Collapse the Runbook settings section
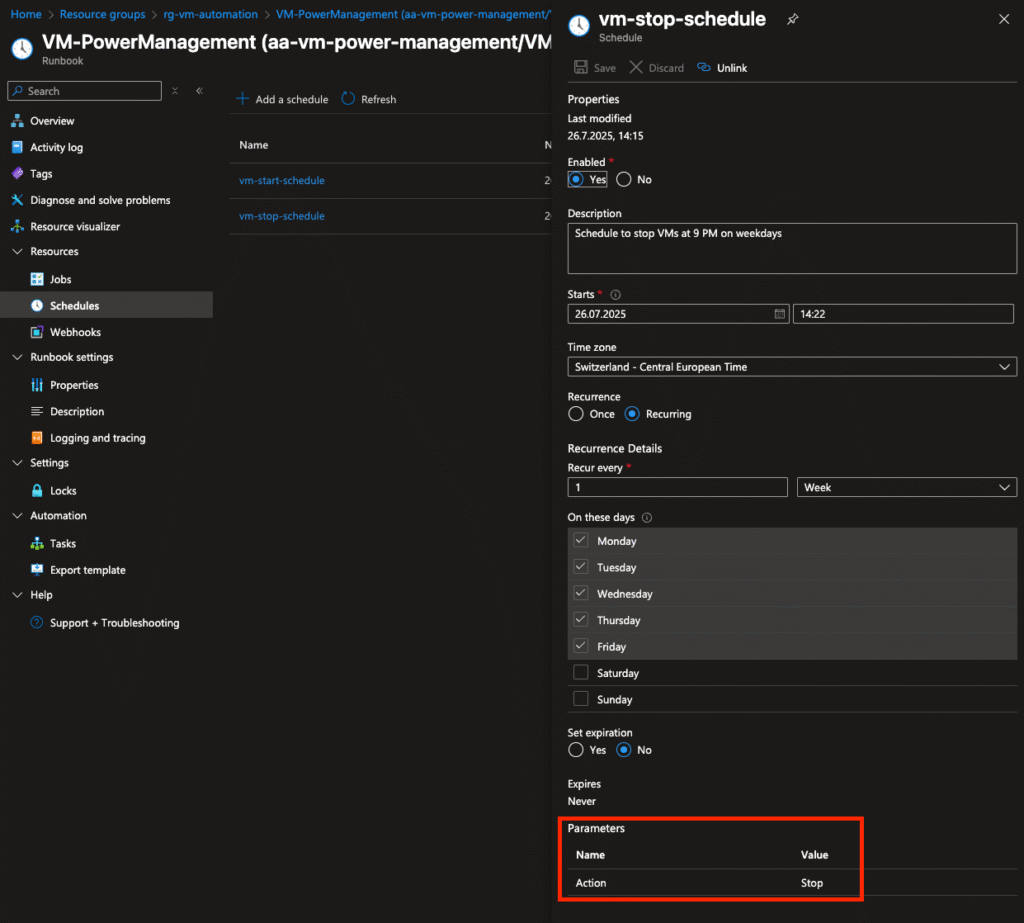The image size is (1024, 923). point(17,357)
